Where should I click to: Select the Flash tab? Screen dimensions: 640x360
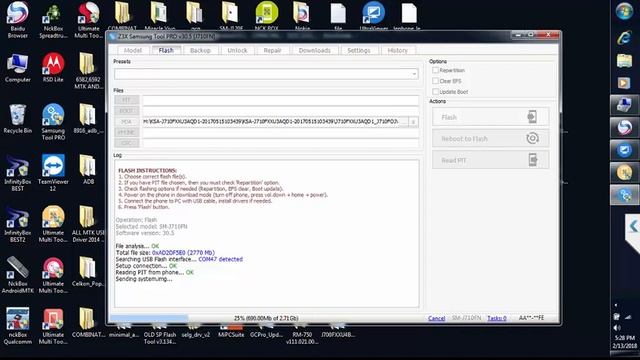166,50
